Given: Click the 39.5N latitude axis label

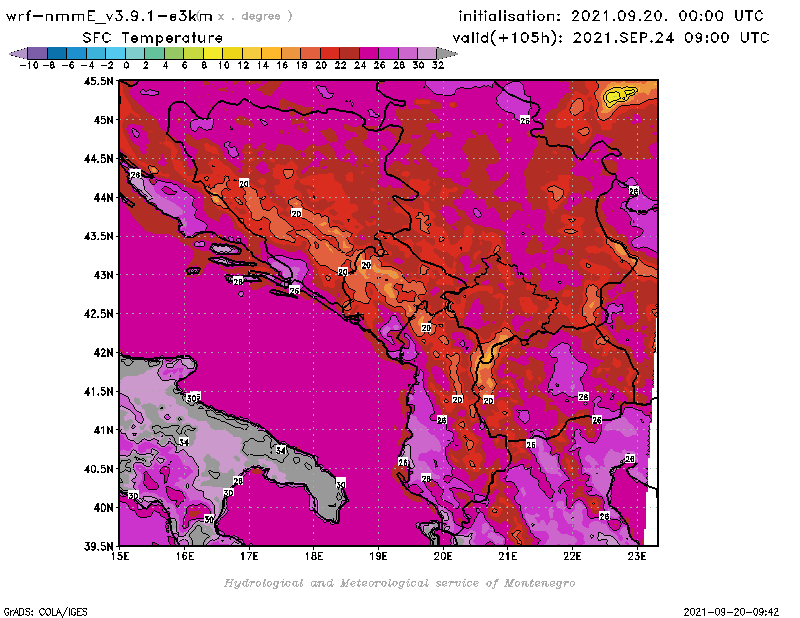Looking at the screenshot, I should (x=98, y=546).
